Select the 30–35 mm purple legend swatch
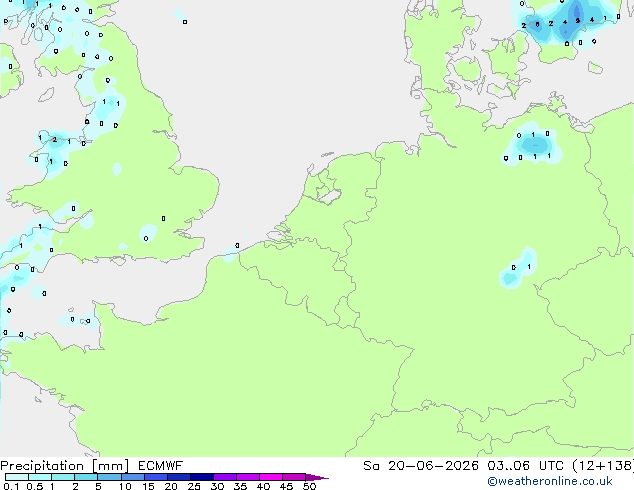Viewport: 634px width, 490px height. coord(225,477)
